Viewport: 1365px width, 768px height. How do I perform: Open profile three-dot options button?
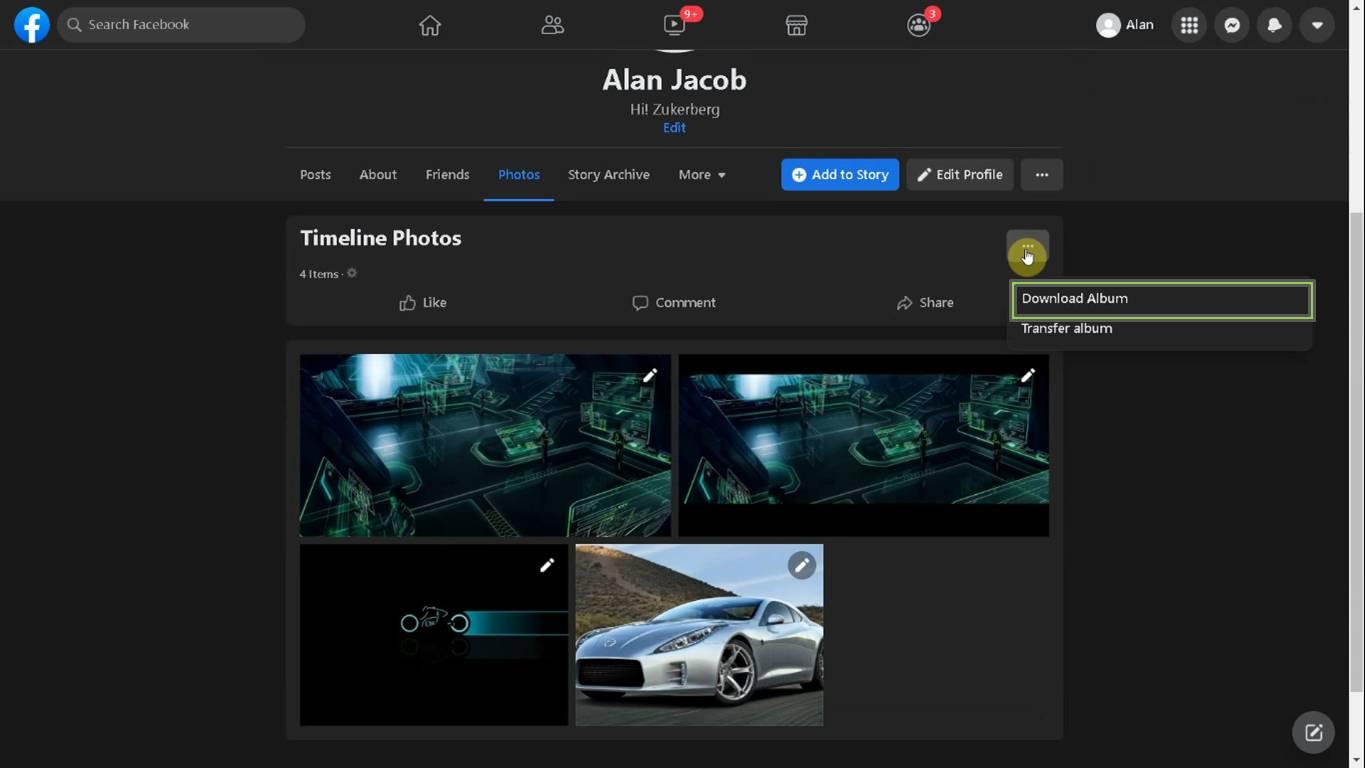(x=1042, y=174)
